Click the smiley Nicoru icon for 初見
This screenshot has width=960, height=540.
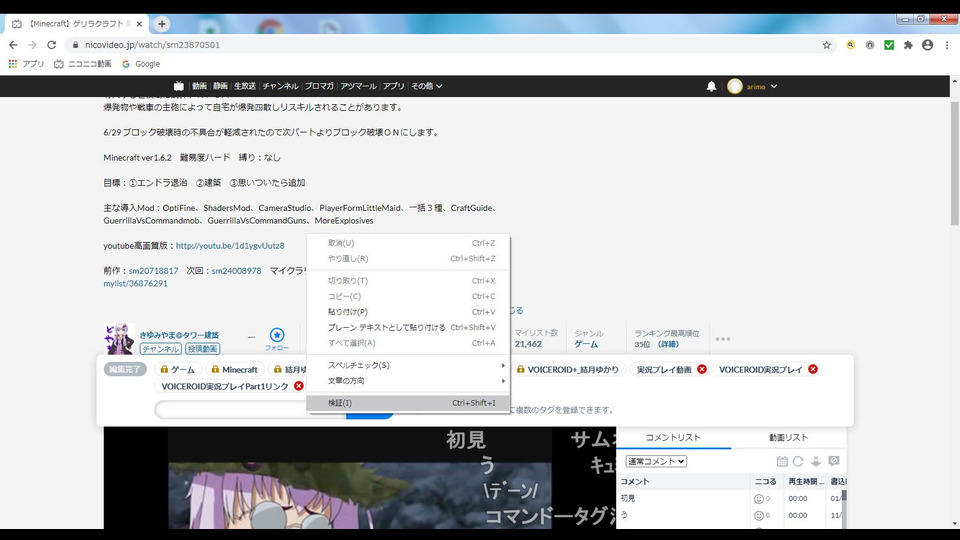point(759,498)
